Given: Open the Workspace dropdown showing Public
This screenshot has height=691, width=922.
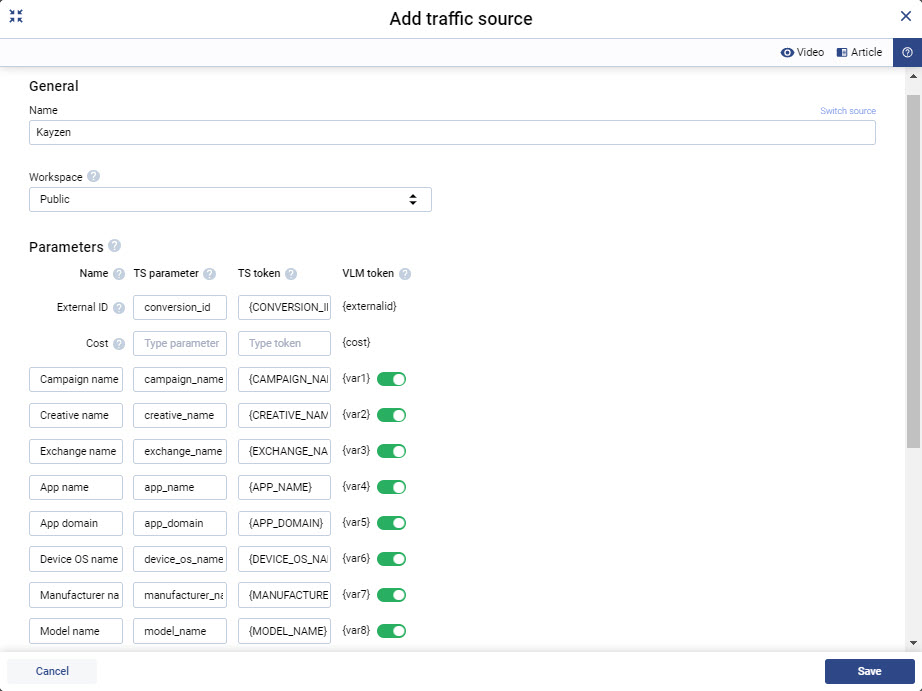Looking at the screenshot, I should click(x=230, y=200).
